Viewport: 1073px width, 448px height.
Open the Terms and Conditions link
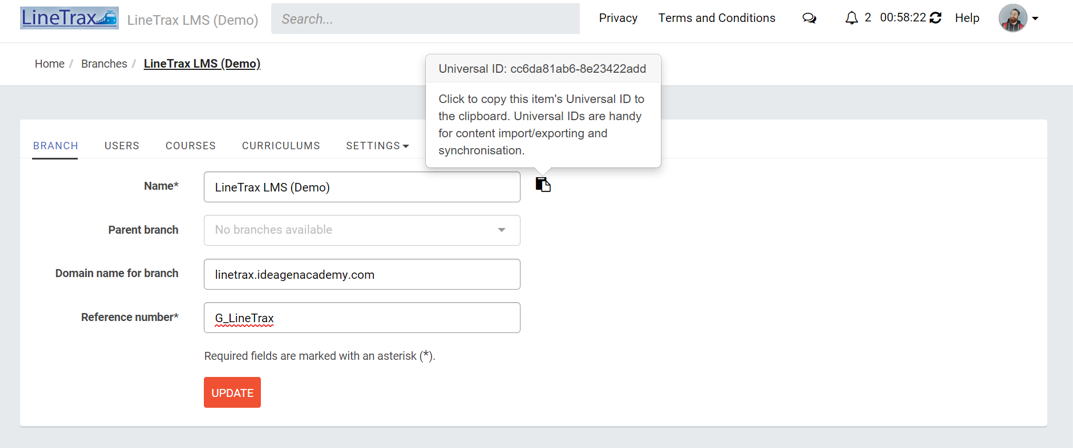click(716, 18)
